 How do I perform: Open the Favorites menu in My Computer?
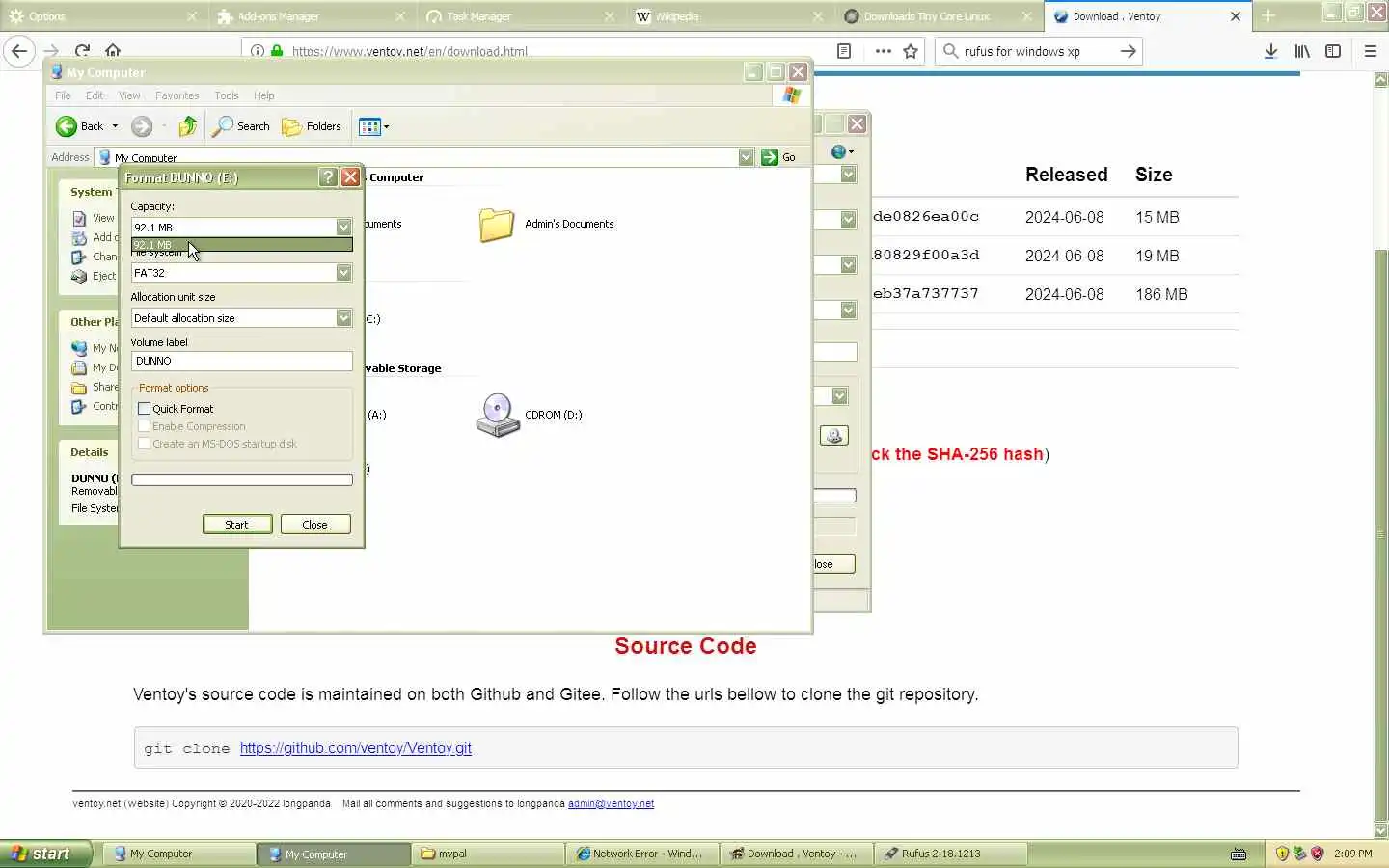point(177,95)
